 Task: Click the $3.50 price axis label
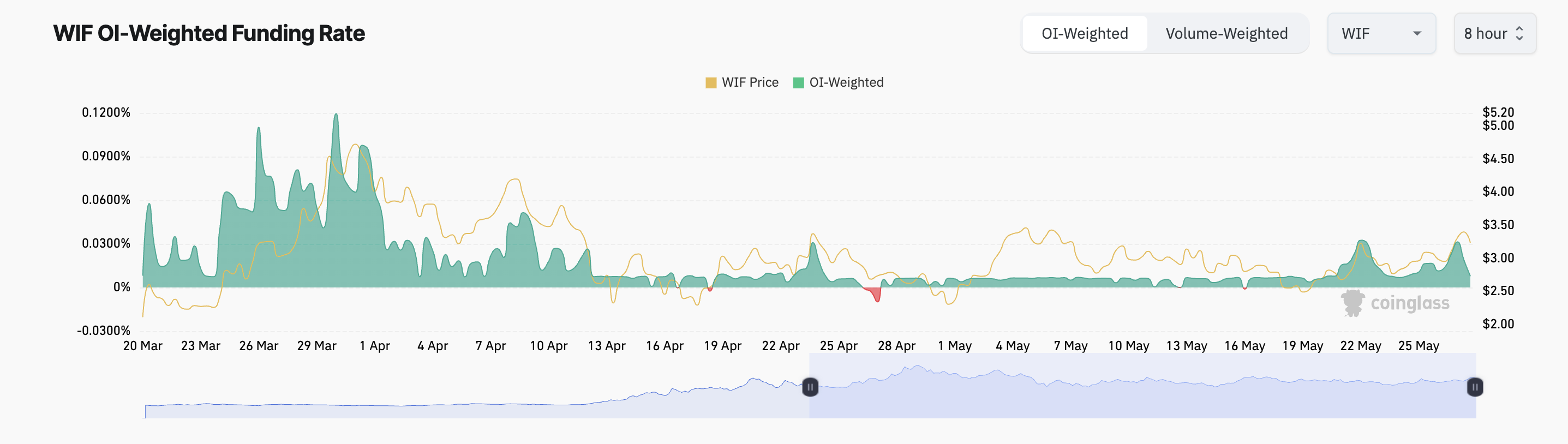(x=1498, y=225)
